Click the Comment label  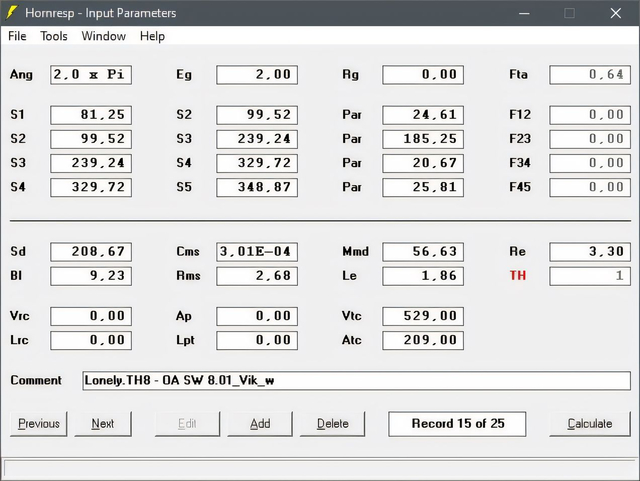pos(36,381)
